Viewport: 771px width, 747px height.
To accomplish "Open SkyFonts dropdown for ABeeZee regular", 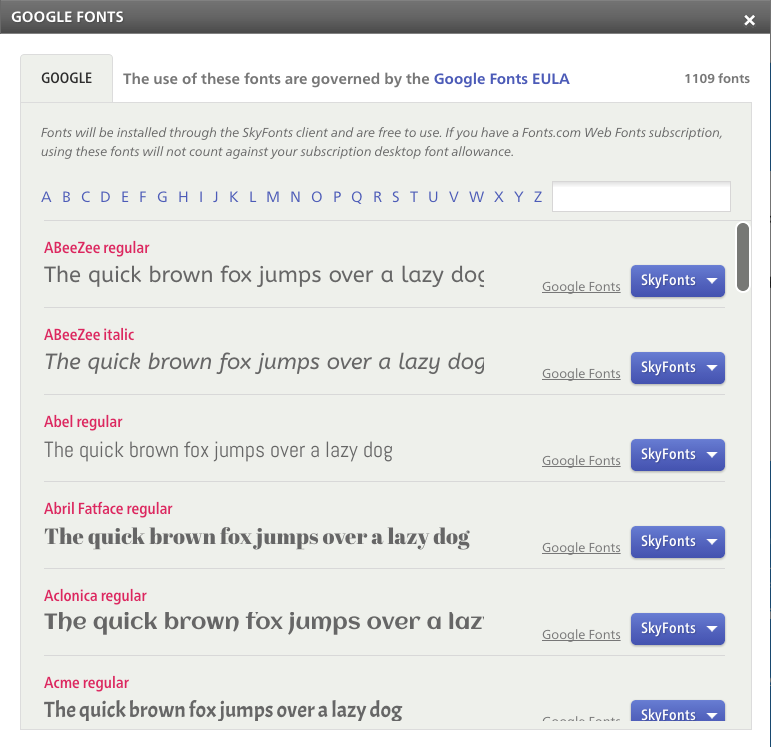I will (678, 281).
